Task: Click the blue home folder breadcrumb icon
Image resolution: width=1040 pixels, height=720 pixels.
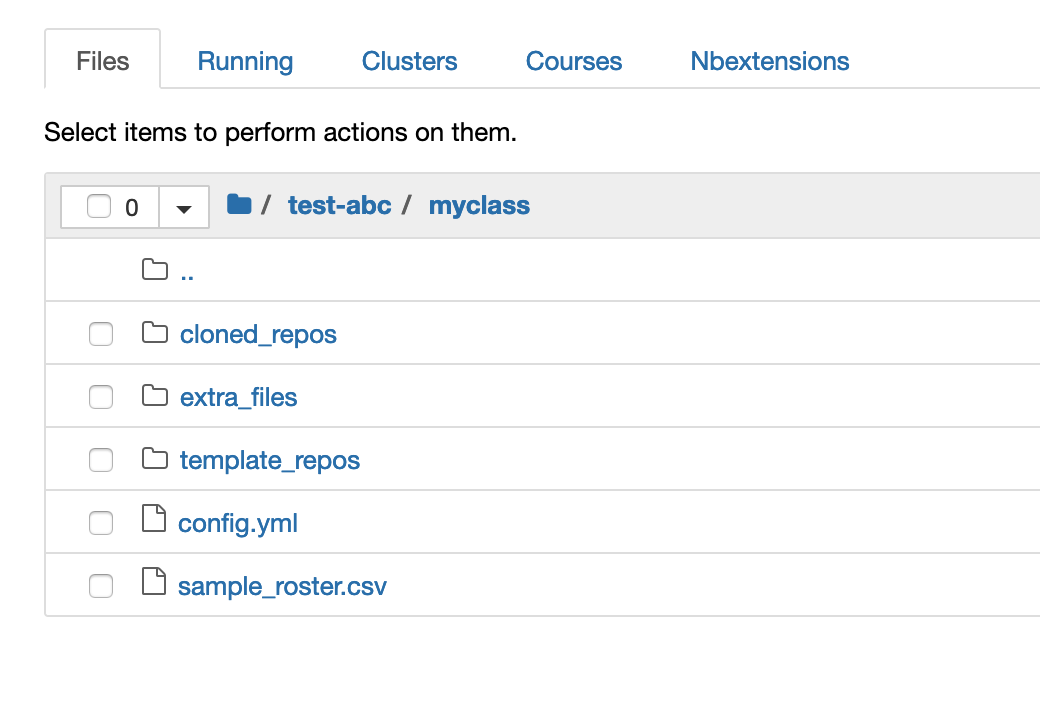Action: 239,204
